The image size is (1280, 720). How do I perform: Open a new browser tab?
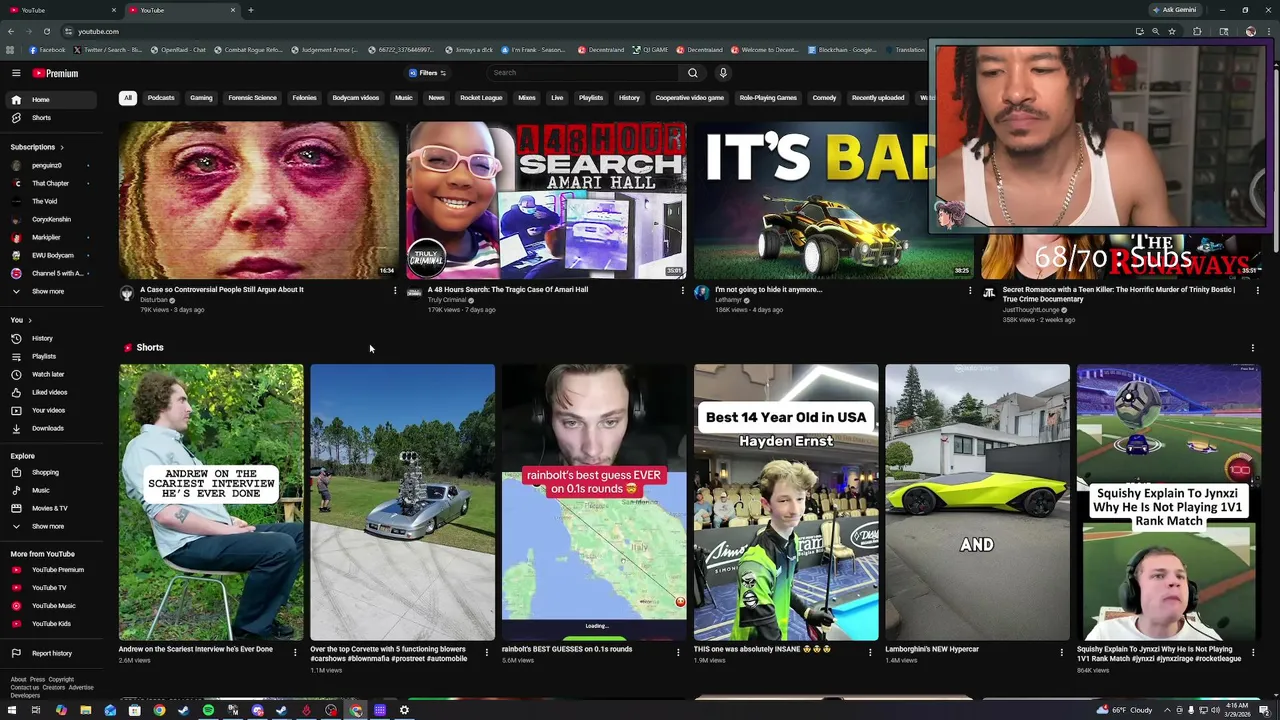tap(251, 10)
